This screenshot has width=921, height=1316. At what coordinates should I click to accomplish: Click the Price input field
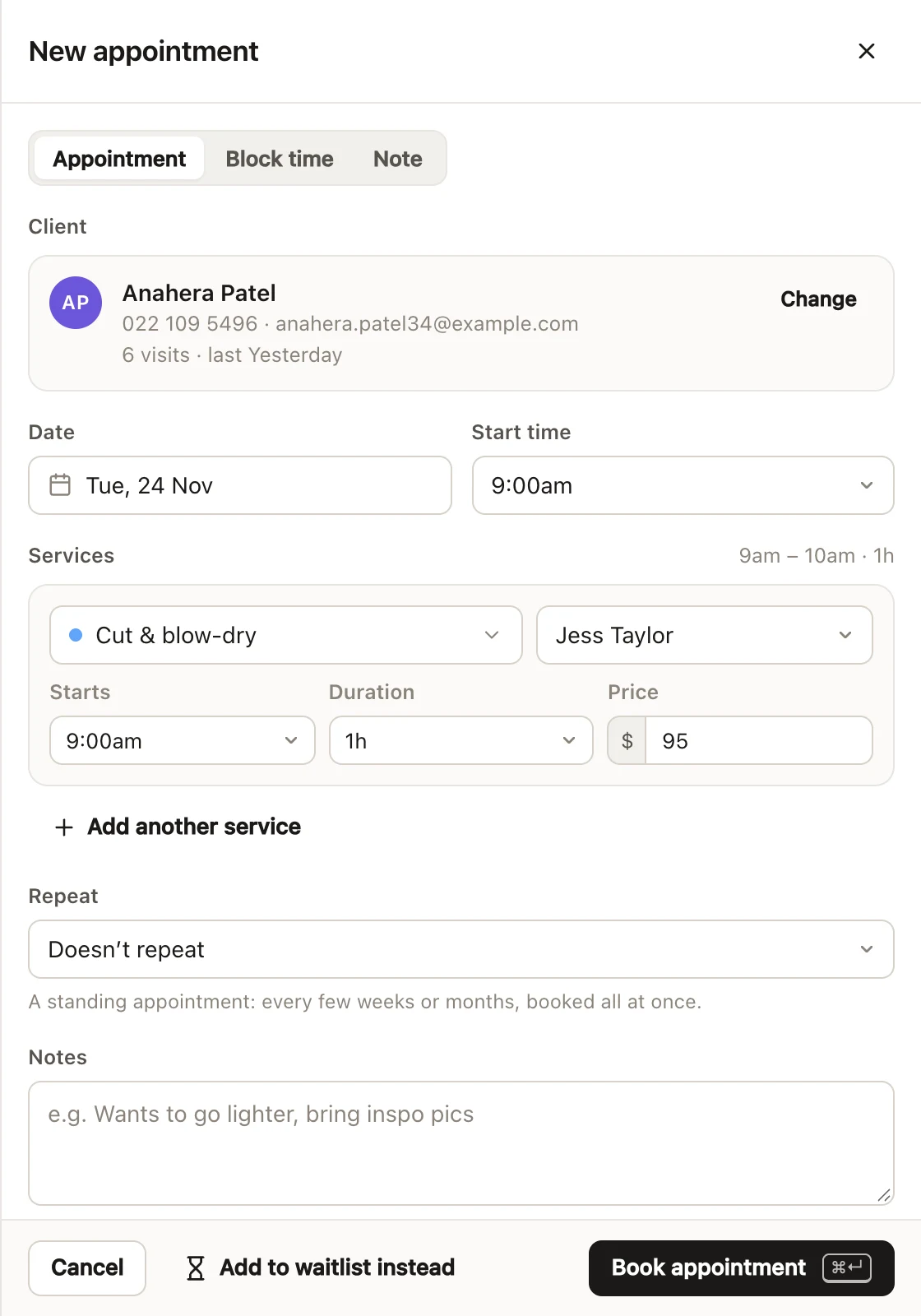point(758,740)
